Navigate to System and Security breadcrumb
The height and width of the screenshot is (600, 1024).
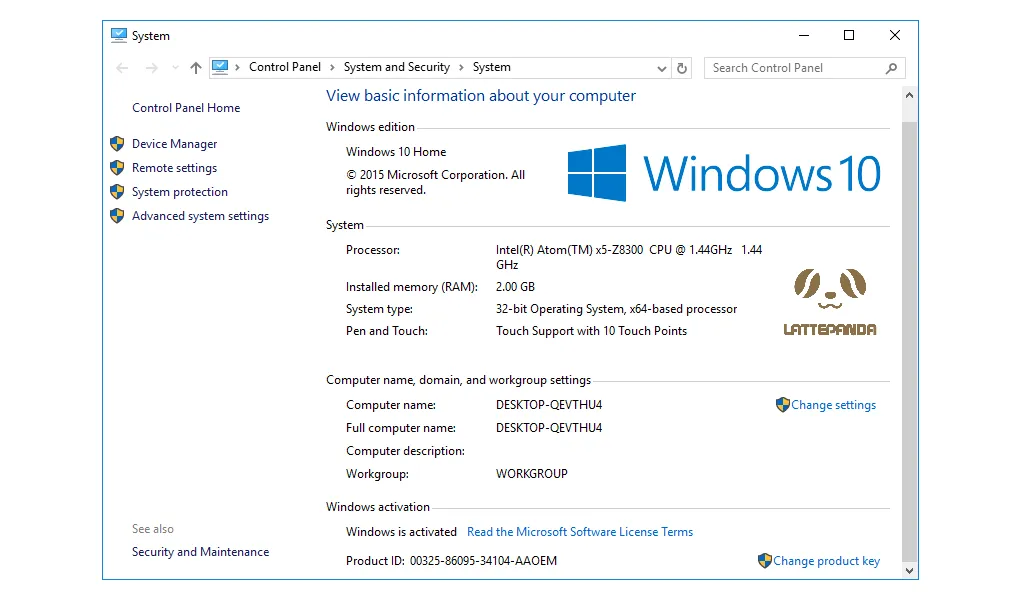pos(396,67)
